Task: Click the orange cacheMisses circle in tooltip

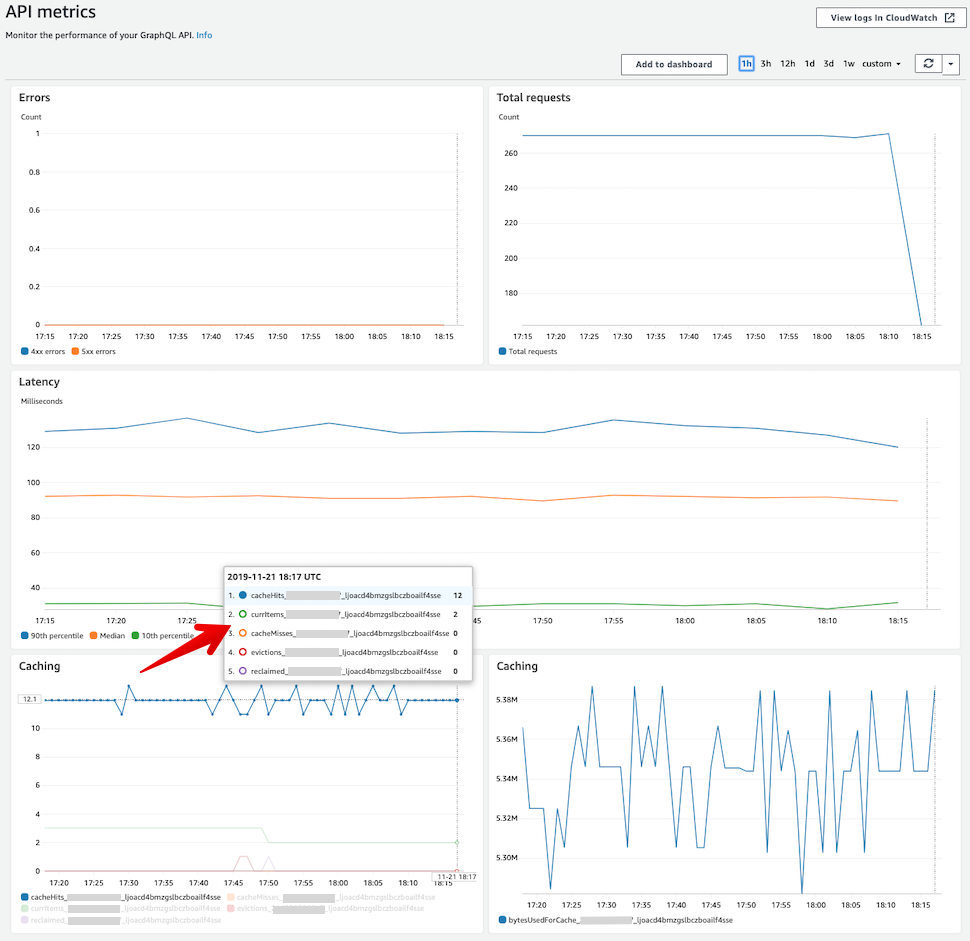Action: [243, 634]
